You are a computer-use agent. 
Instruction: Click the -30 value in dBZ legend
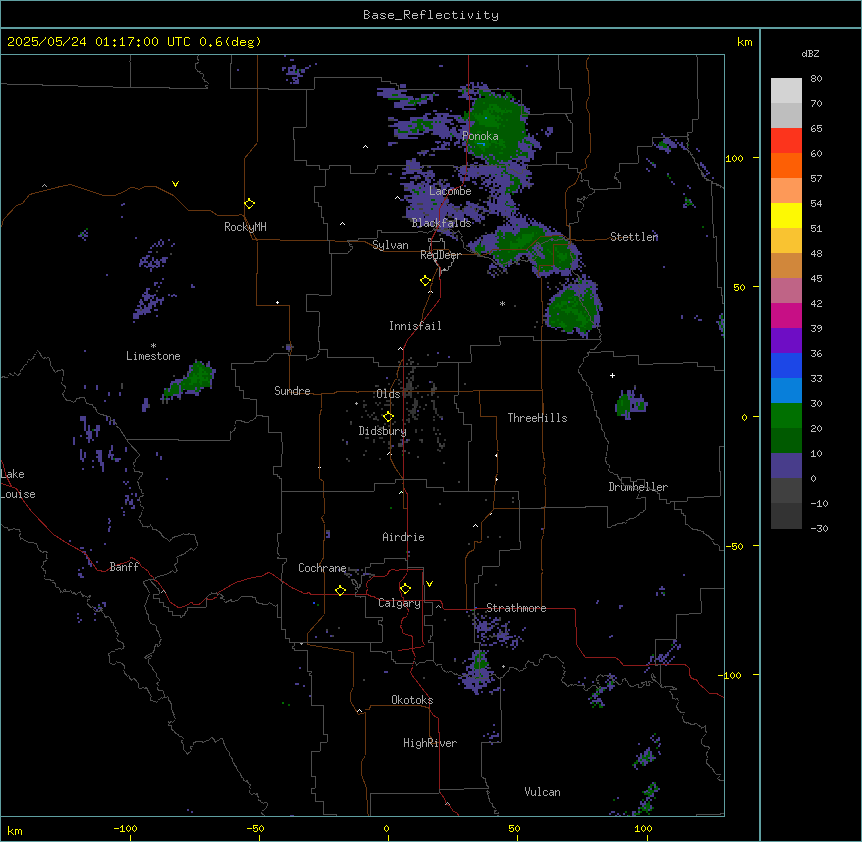819,528
